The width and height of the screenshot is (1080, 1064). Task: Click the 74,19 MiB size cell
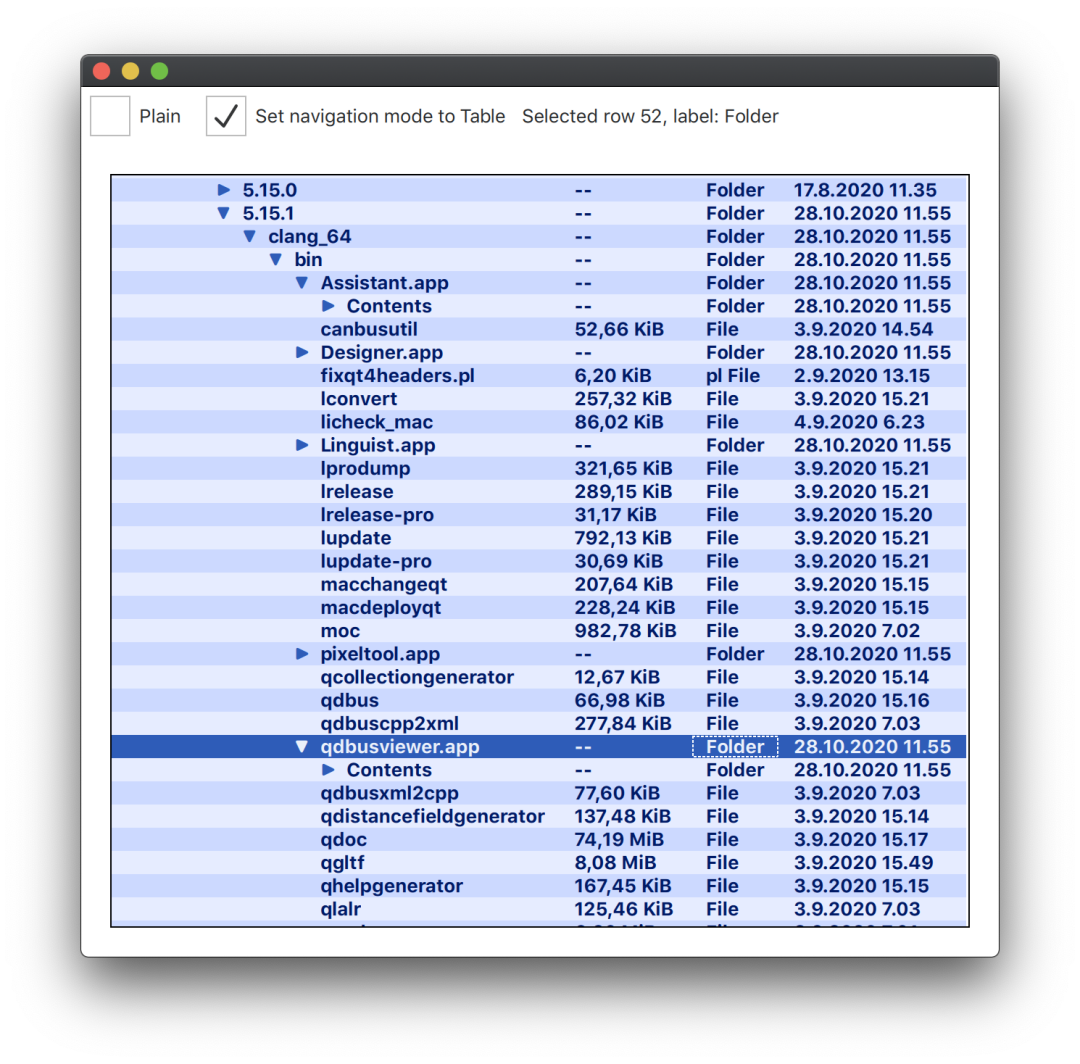pyautogui.click(x=619, y=839)
